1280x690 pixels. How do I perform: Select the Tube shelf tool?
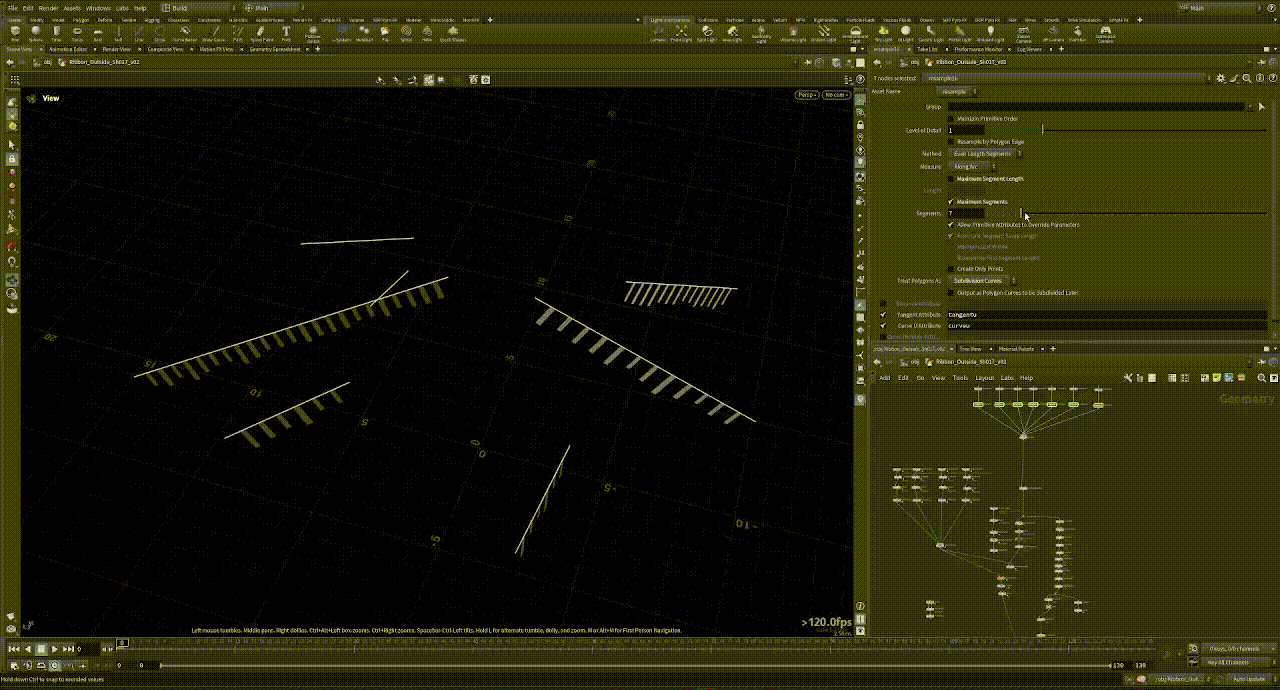tap(56, 33)
